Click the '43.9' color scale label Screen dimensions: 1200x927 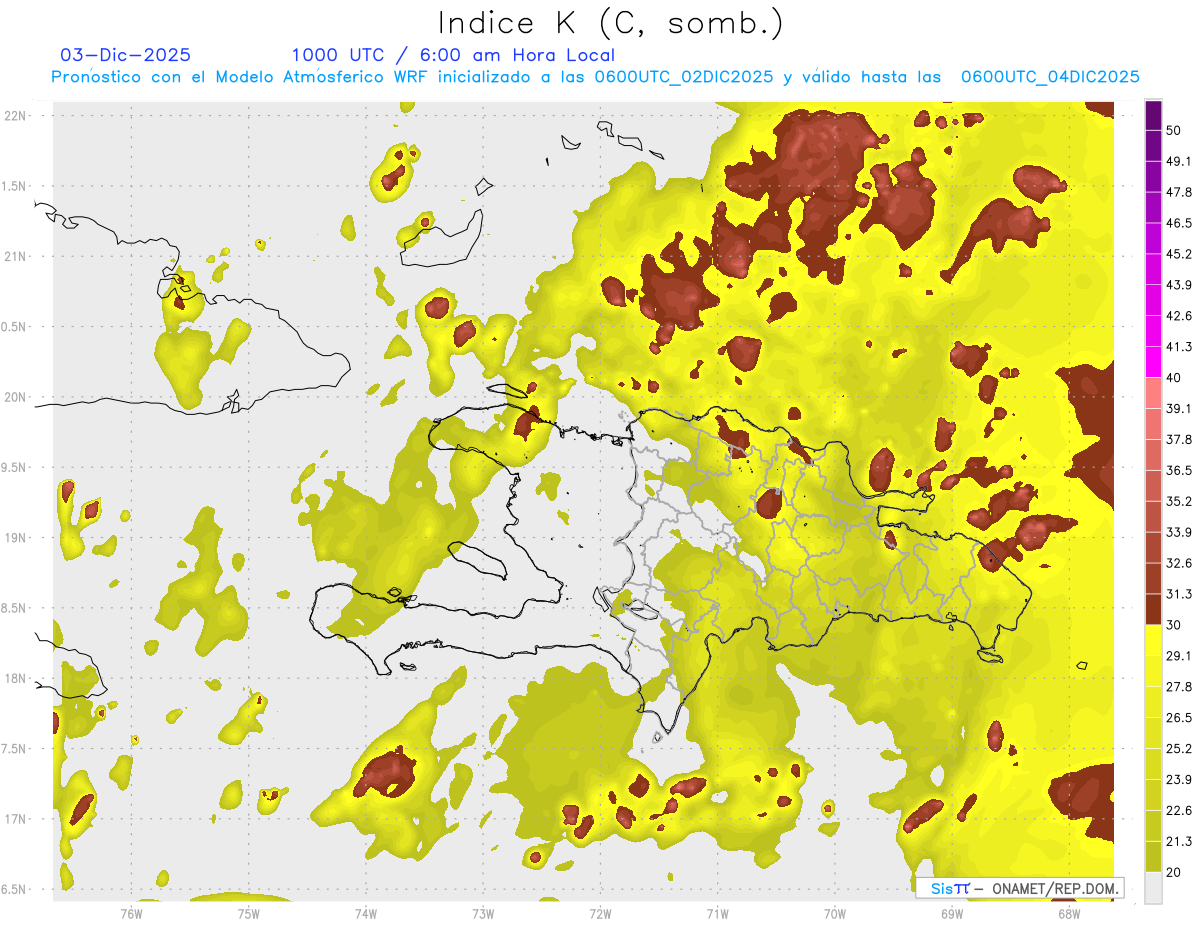[x=1178, y=285]
